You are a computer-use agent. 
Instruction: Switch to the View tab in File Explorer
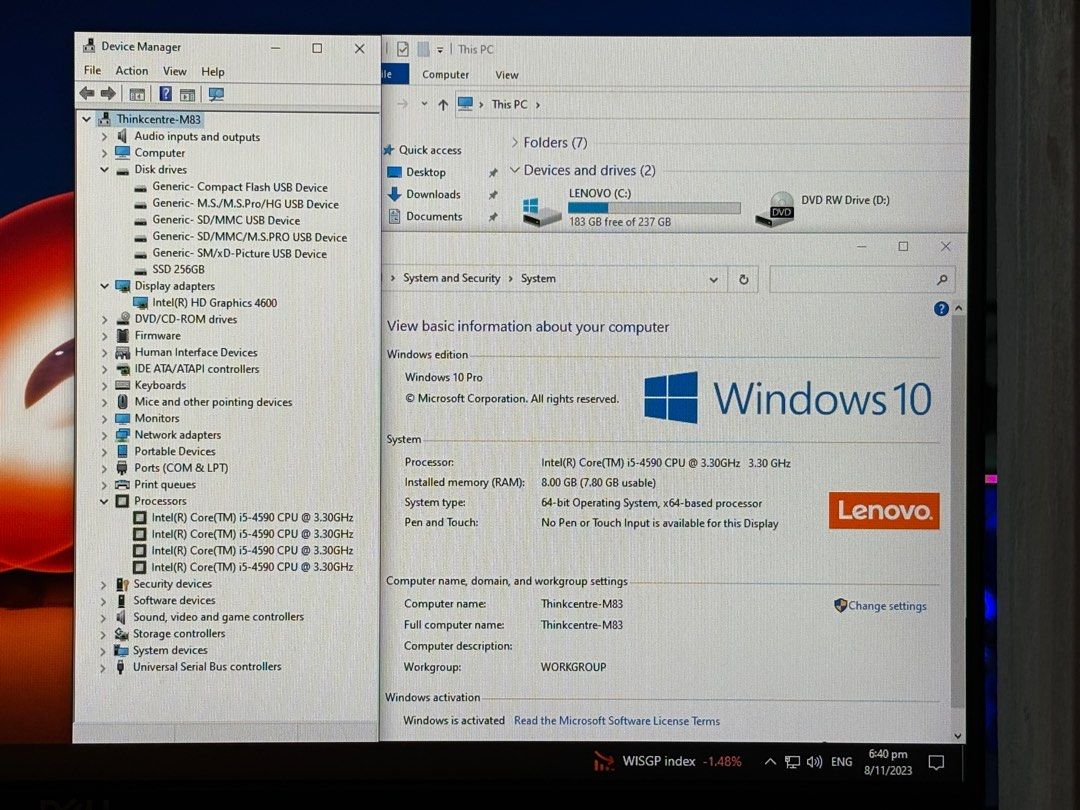coord(506,74)
